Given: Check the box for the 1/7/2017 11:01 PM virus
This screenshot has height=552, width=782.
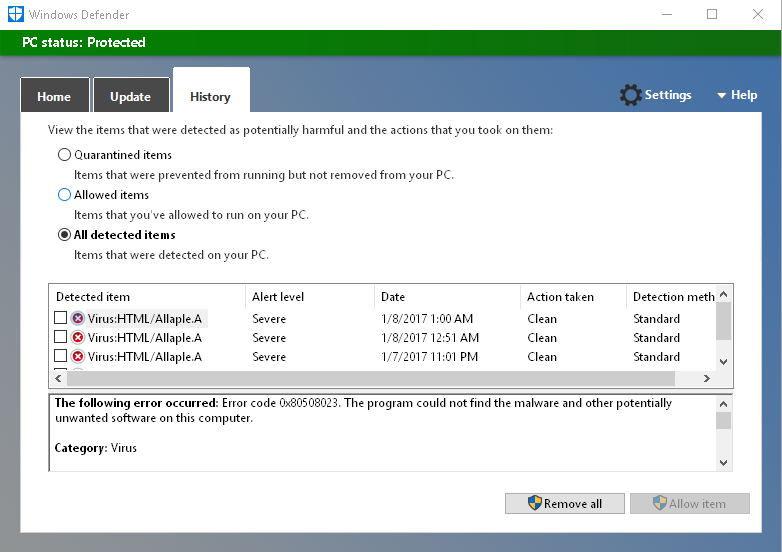Looking at the screenshot, I should point(60,356).
